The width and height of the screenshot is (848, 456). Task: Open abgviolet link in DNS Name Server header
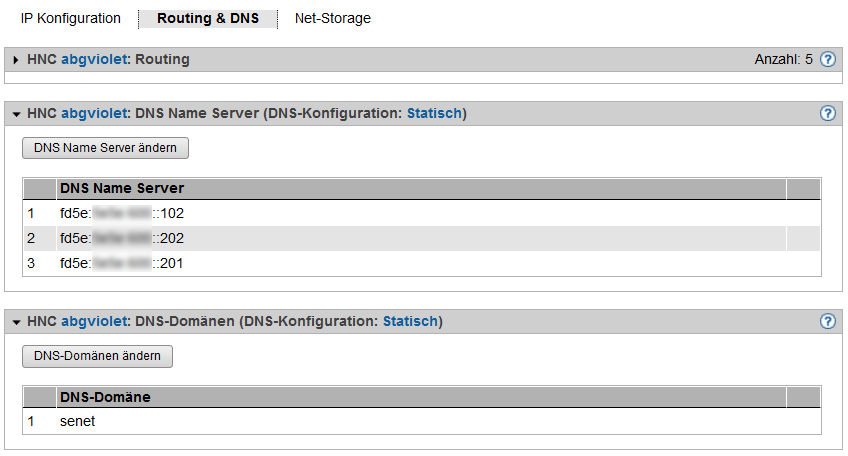[x=95, y=114]
